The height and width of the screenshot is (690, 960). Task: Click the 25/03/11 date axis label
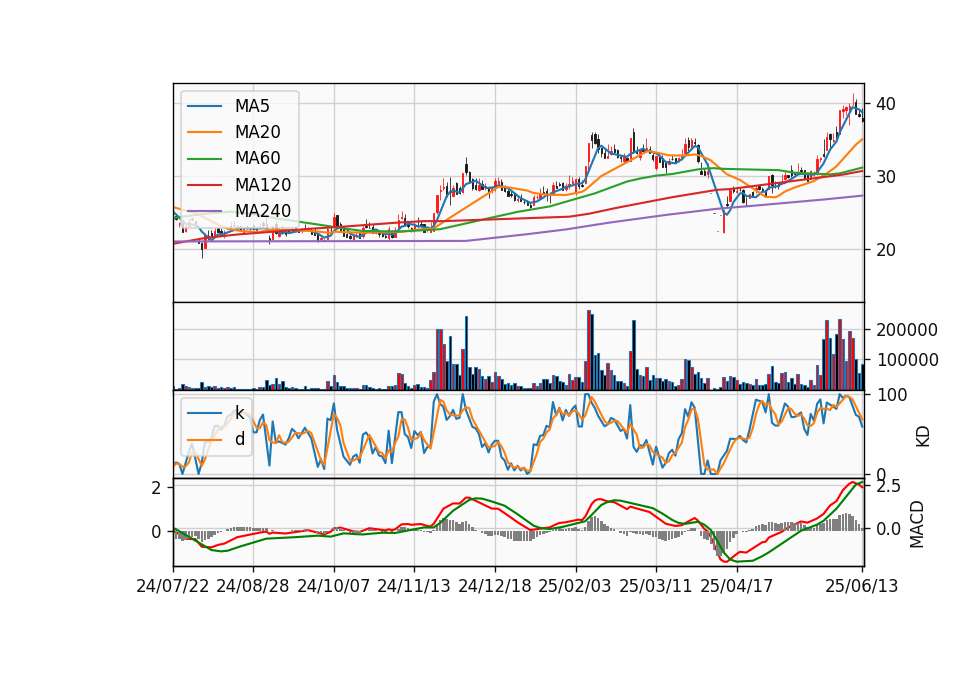[x=656, y=586]
